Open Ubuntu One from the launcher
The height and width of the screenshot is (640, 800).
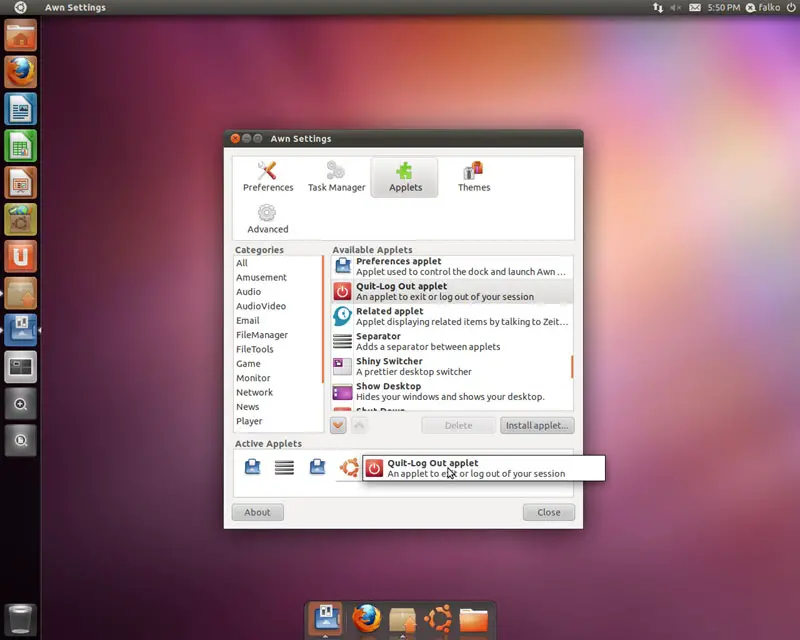20,256
